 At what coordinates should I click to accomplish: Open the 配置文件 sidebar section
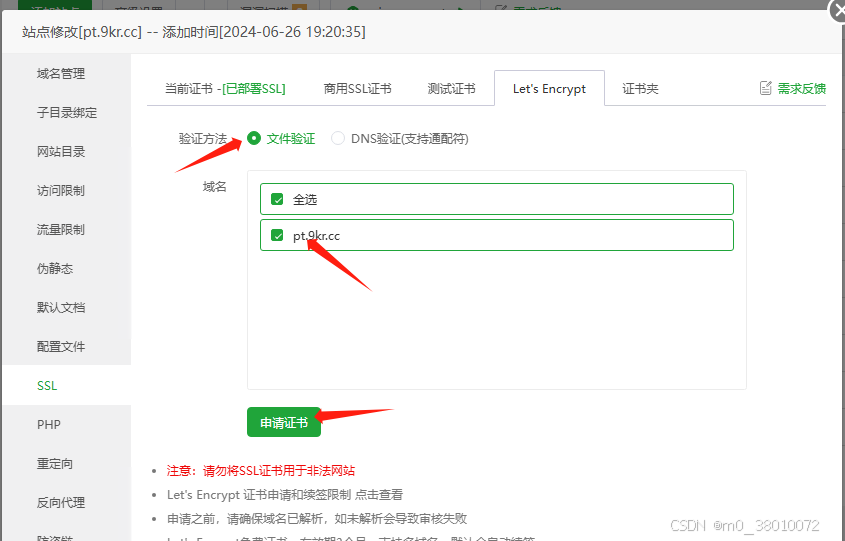(61, 346)
